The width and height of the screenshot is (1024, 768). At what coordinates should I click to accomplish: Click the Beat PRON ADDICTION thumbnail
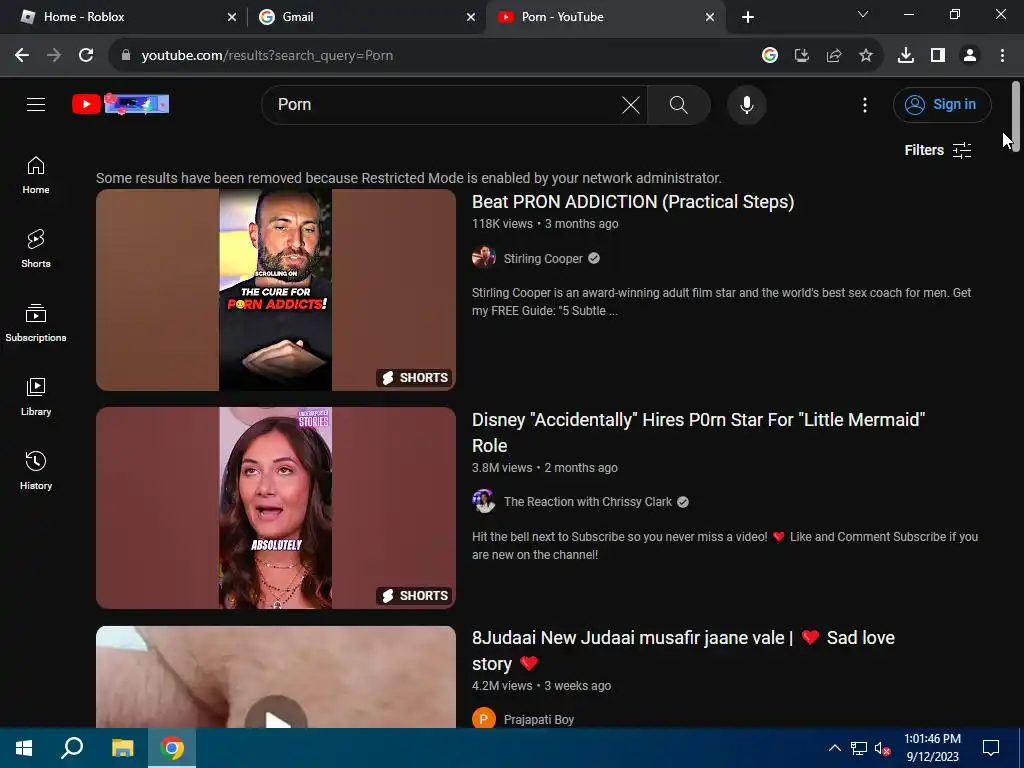(x=276, y=290)
